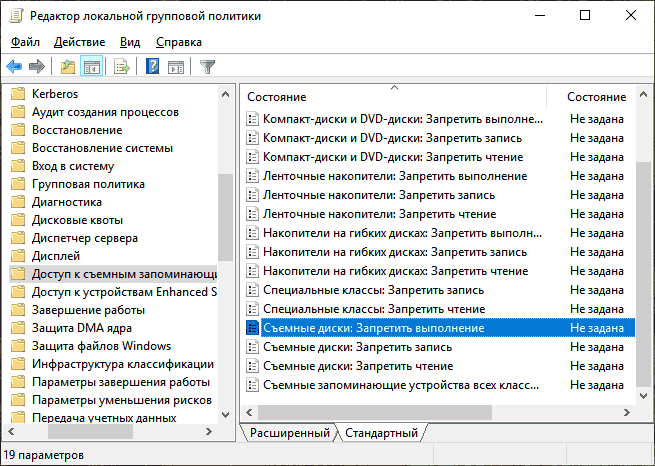Click the tree pane scroll-left arrow

[11, 431]
